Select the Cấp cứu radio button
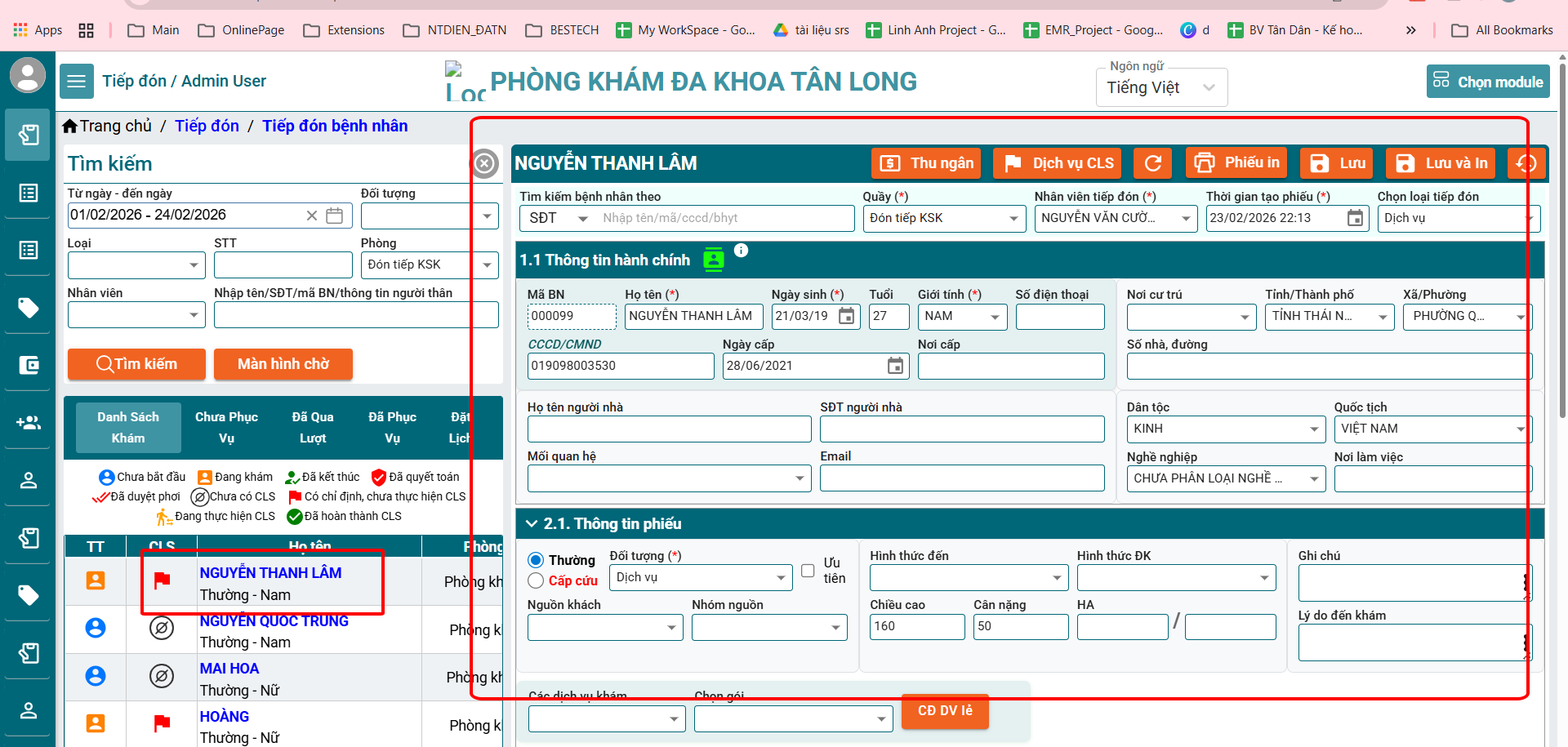Screen dimensions: 1568x747 tap(536, 580)
